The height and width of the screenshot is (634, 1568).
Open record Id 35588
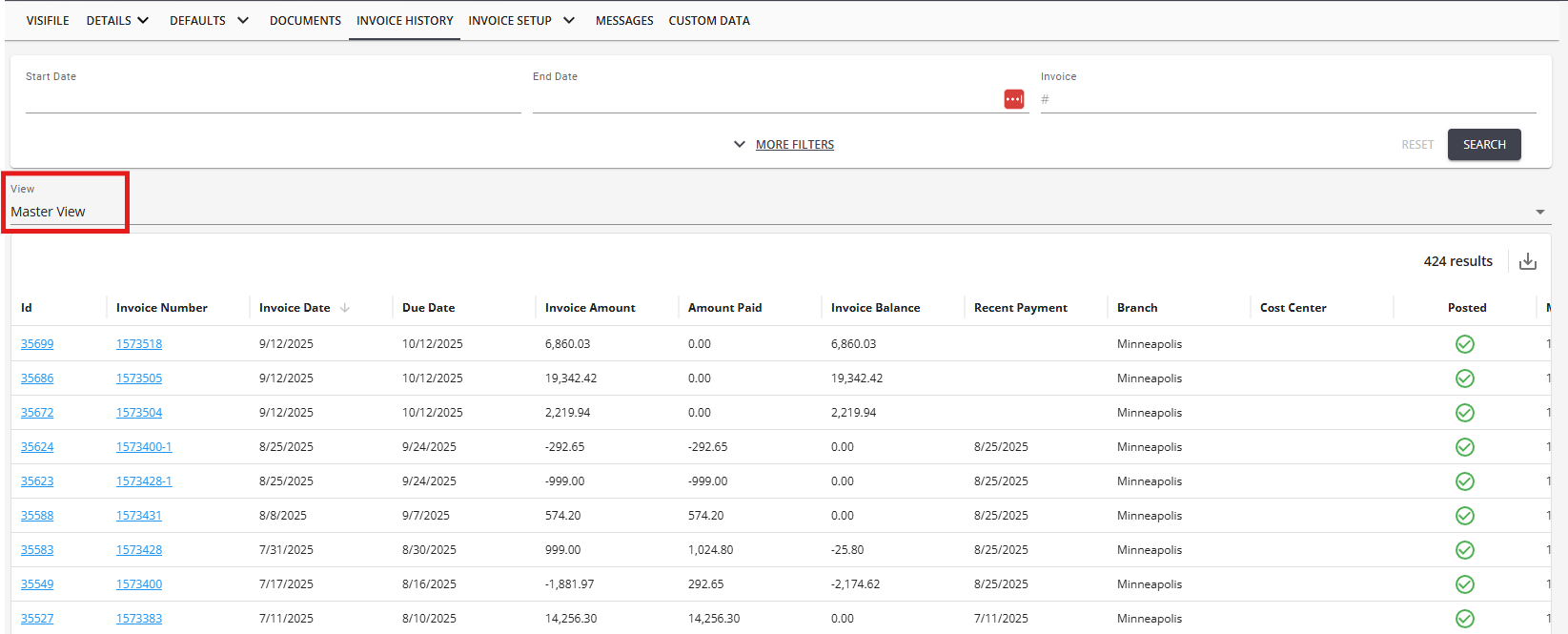[37, 516]
